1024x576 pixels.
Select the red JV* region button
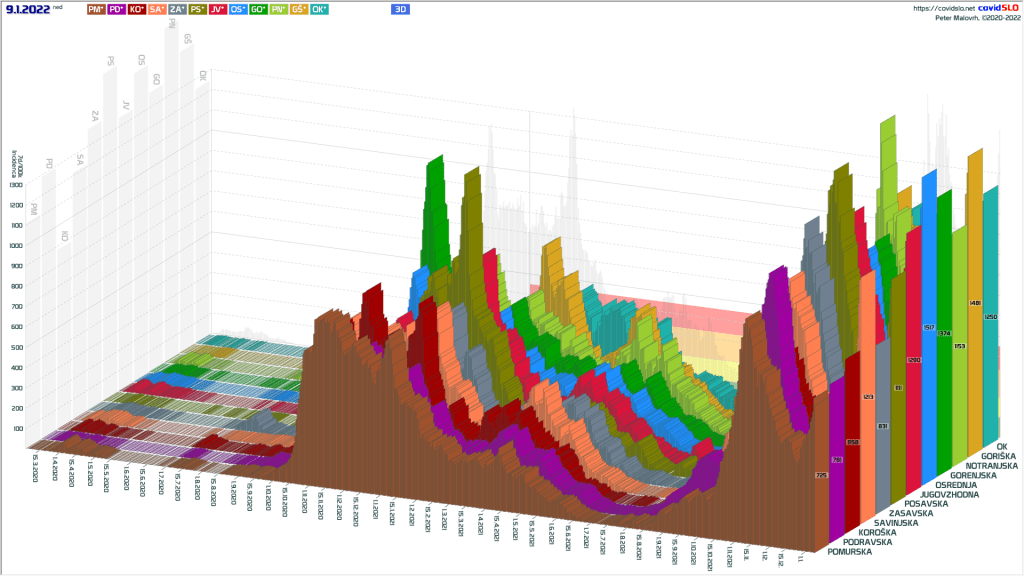coord(218,9)
